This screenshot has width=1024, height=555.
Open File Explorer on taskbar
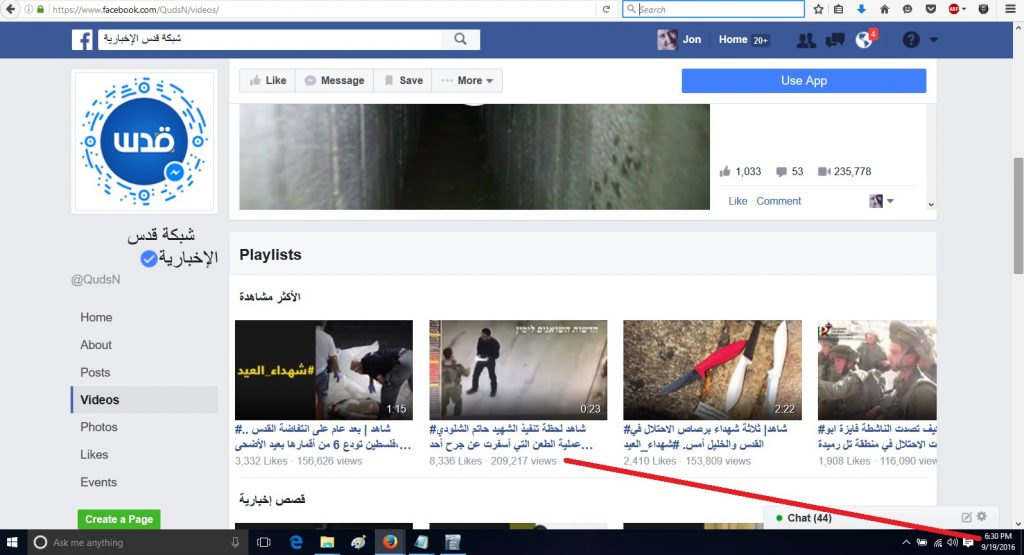click(327, 542)
